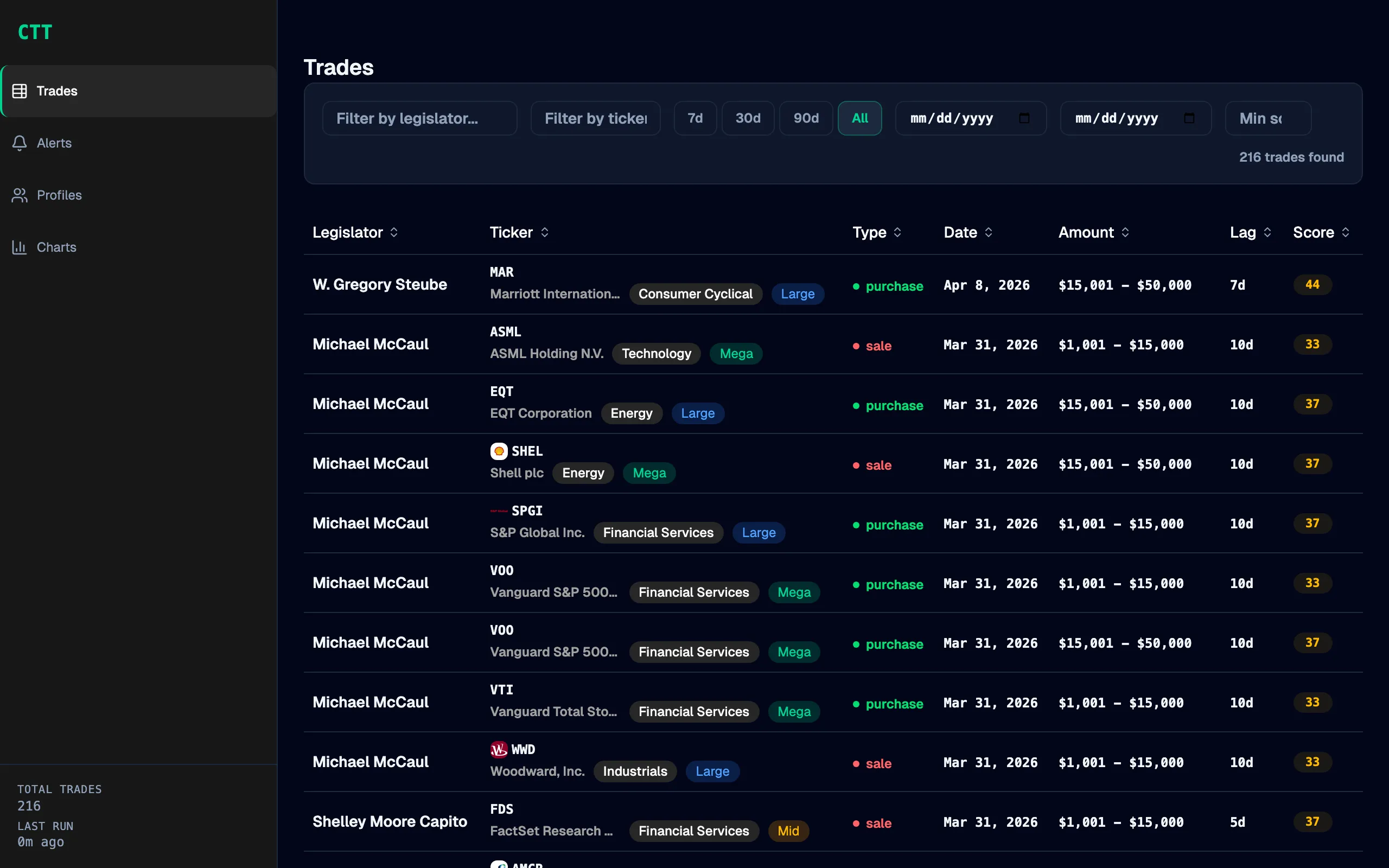This screenshot has width=1389, height=868.
Task: Click score badge 33 on ASML row
Action: (1312, 344)
